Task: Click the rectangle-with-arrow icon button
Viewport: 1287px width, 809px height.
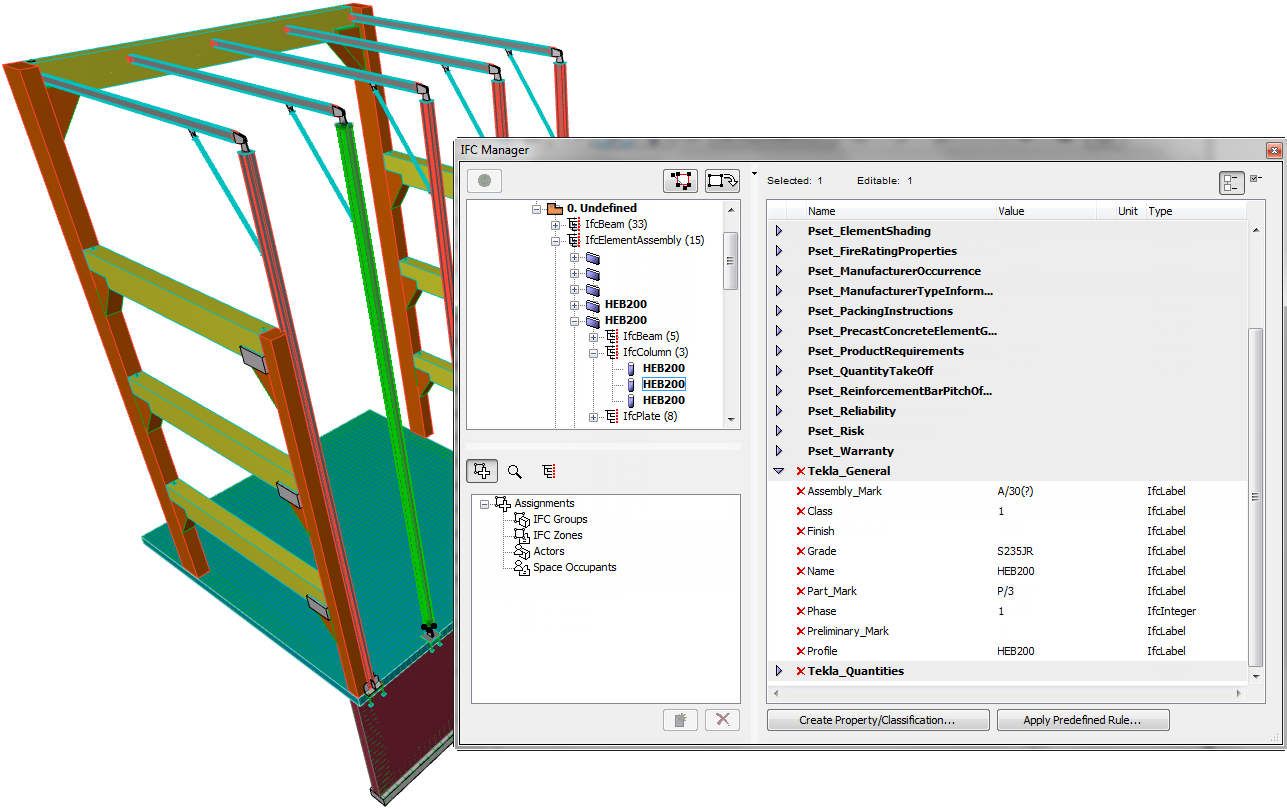Action: (721, 181)
